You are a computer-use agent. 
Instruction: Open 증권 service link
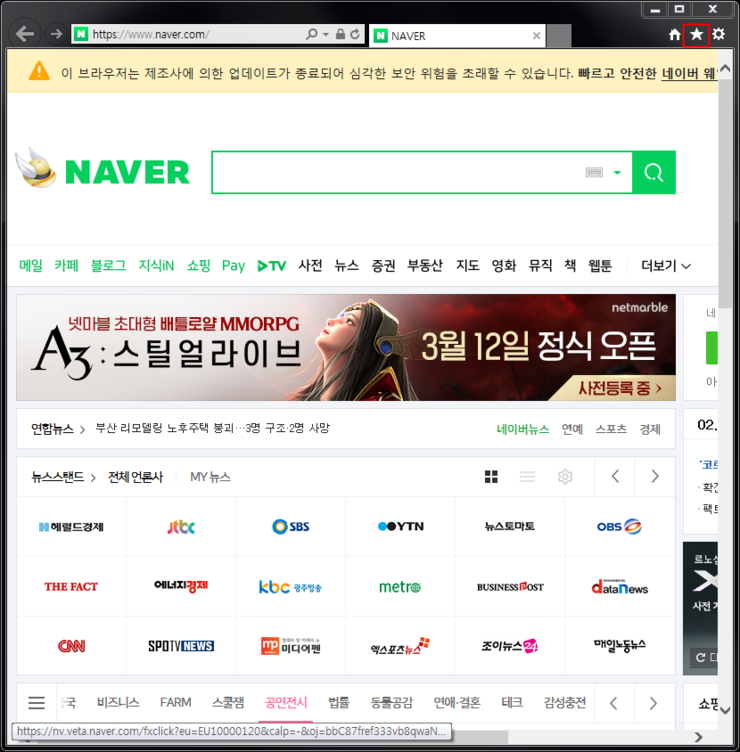pos(383,265)
